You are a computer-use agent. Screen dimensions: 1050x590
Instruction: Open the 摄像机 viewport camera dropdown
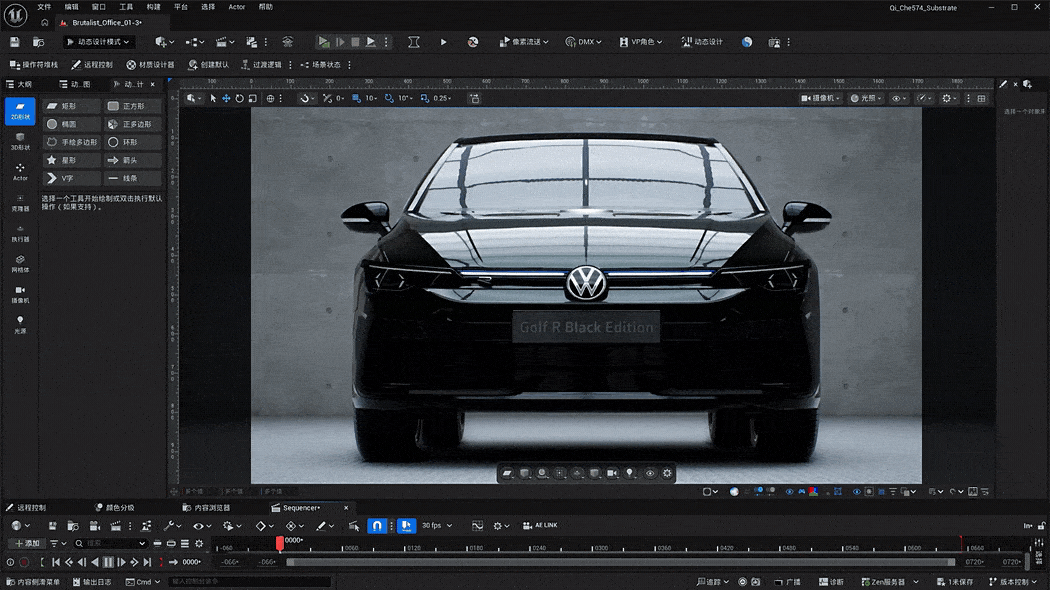tap(820, 98)
